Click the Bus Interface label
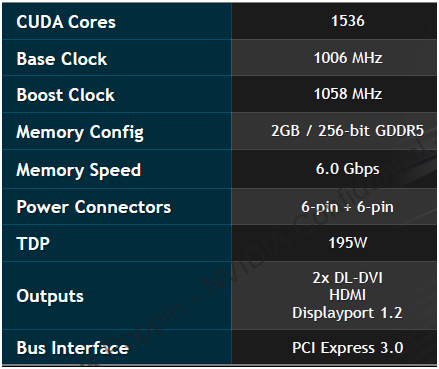The width and height of the screenshot is (439, 369). click(x=72, y=348)
